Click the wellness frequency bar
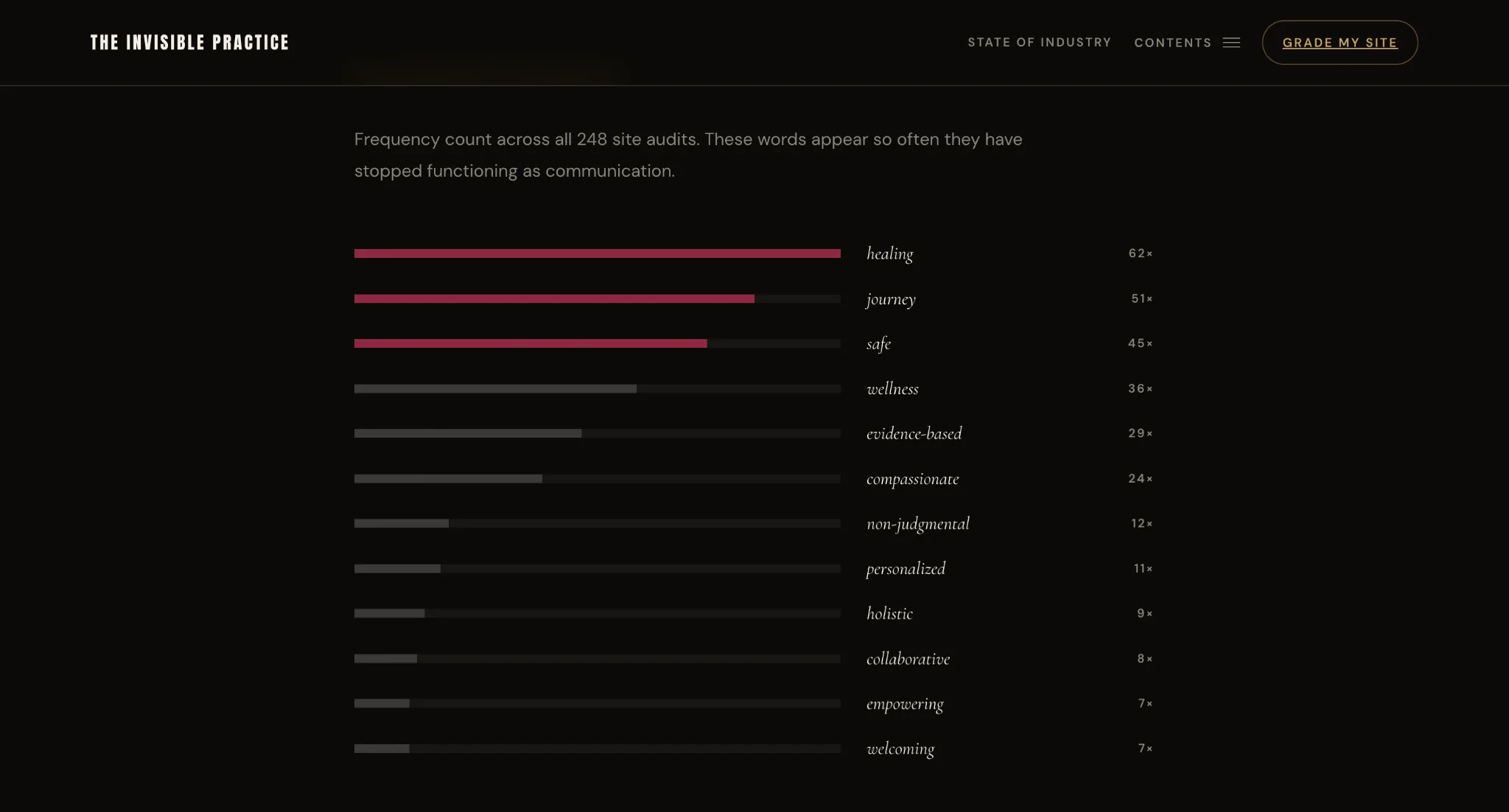 click(597, 388)
